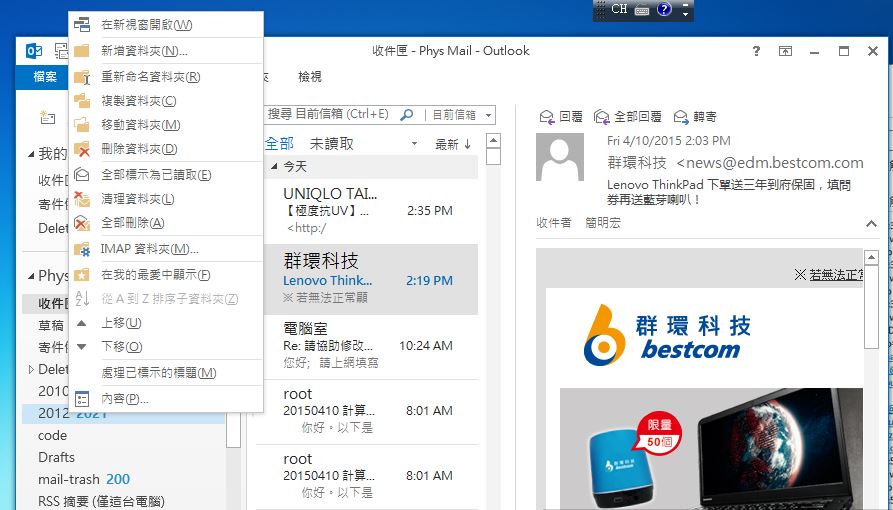Image resolution: width=893 pixels, height=510 pixels.
Task: Click the Delete All icon
Action: (x=82, y=223)
